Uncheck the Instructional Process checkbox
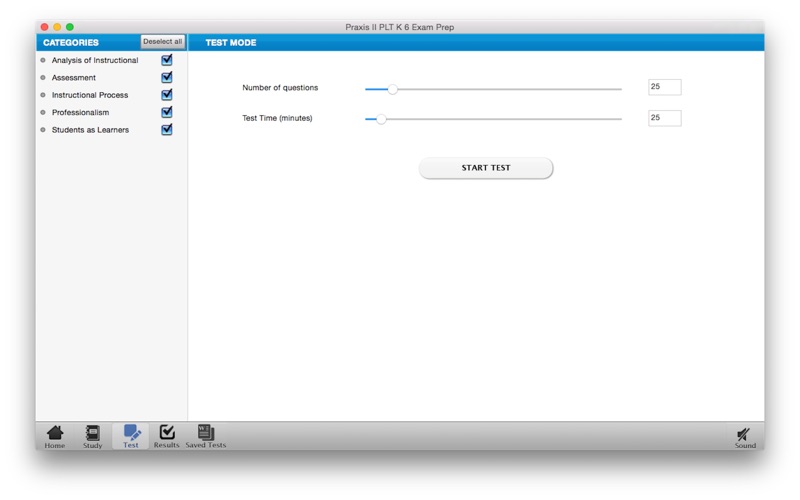800x500 pixels. point(167,95)
